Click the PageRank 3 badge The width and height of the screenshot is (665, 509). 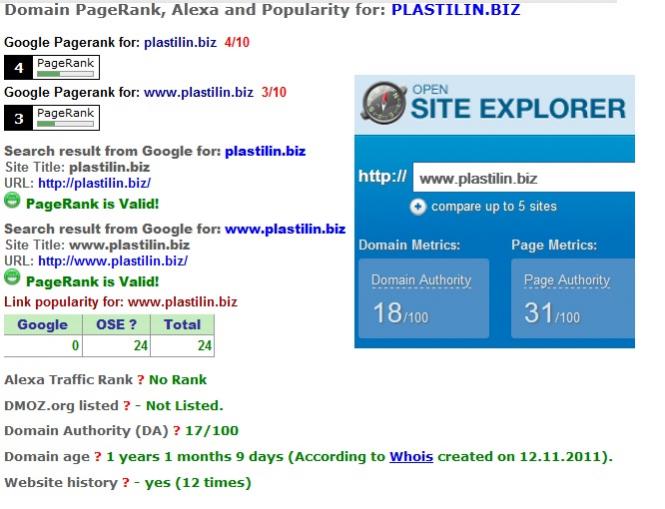click(x=52, y=117)
